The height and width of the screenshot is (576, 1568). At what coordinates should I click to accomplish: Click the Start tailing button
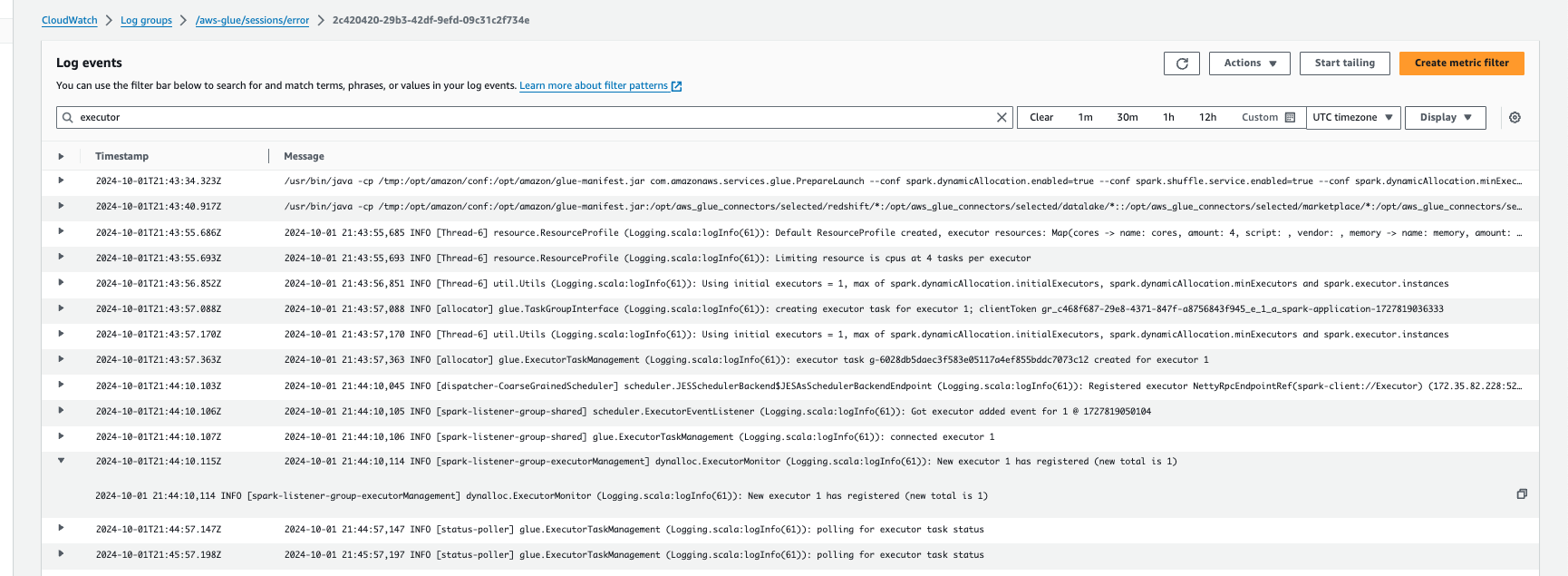(x=1344, y=63)
